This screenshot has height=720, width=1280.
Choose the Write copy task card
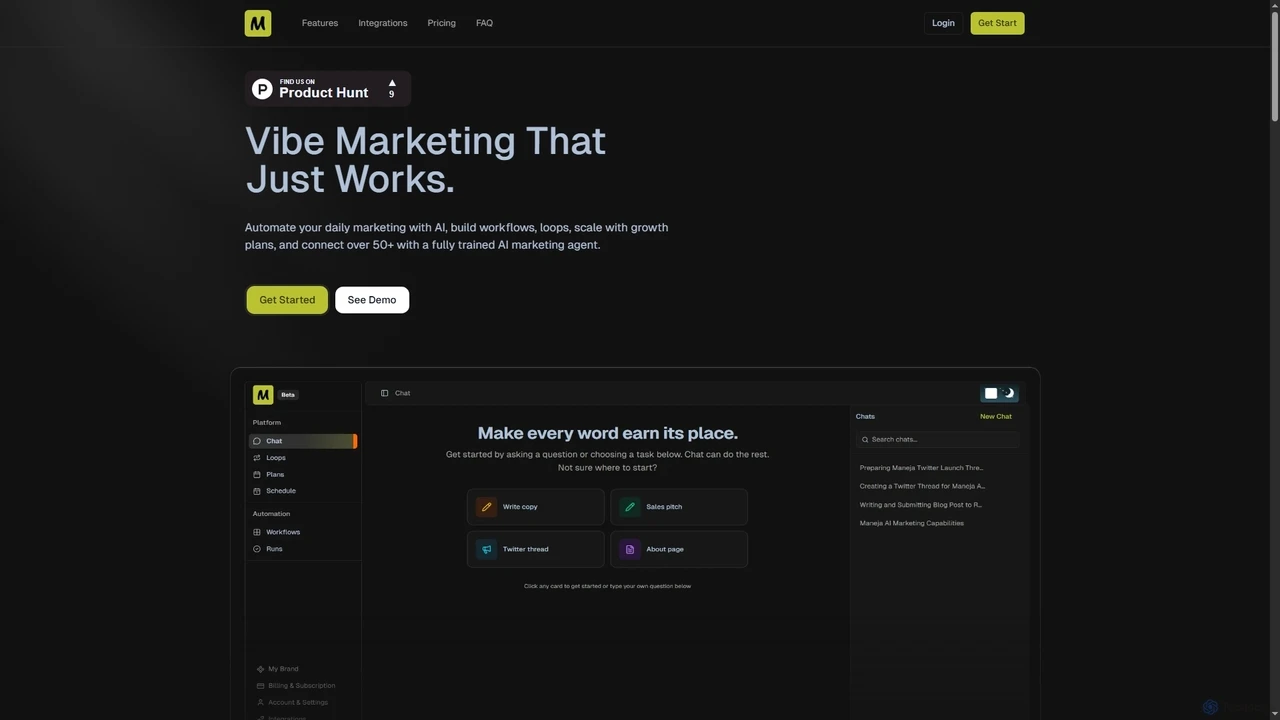(x=536, y=507)
